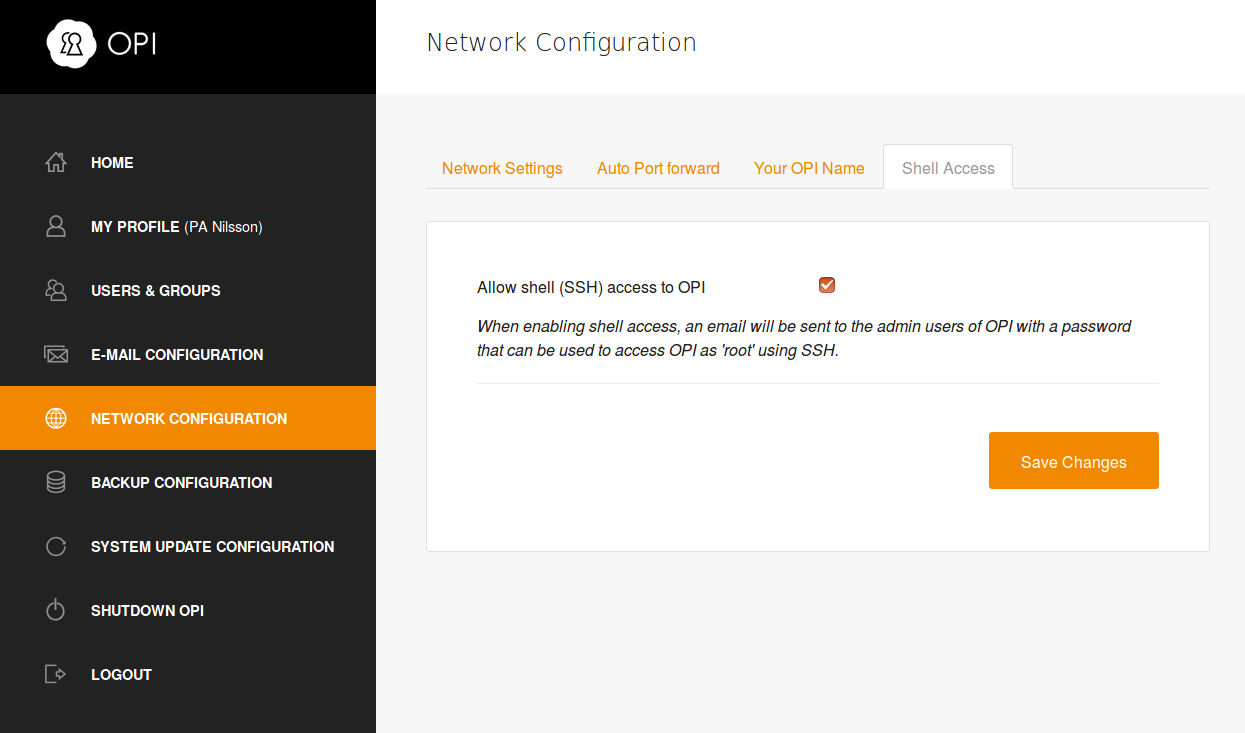Click the Network Configuration globe icon
This screenshot has height=733, width=1245.
tap(56, 418)
